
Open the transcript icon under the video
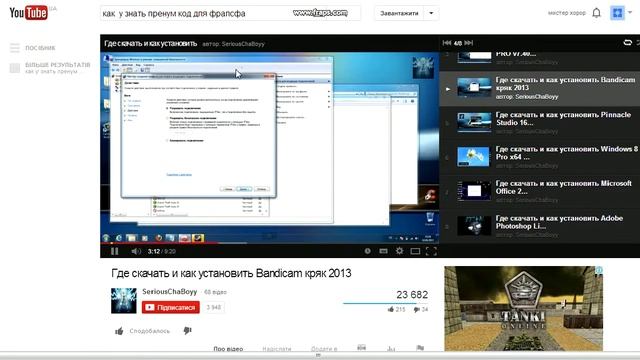click(362, 348)
